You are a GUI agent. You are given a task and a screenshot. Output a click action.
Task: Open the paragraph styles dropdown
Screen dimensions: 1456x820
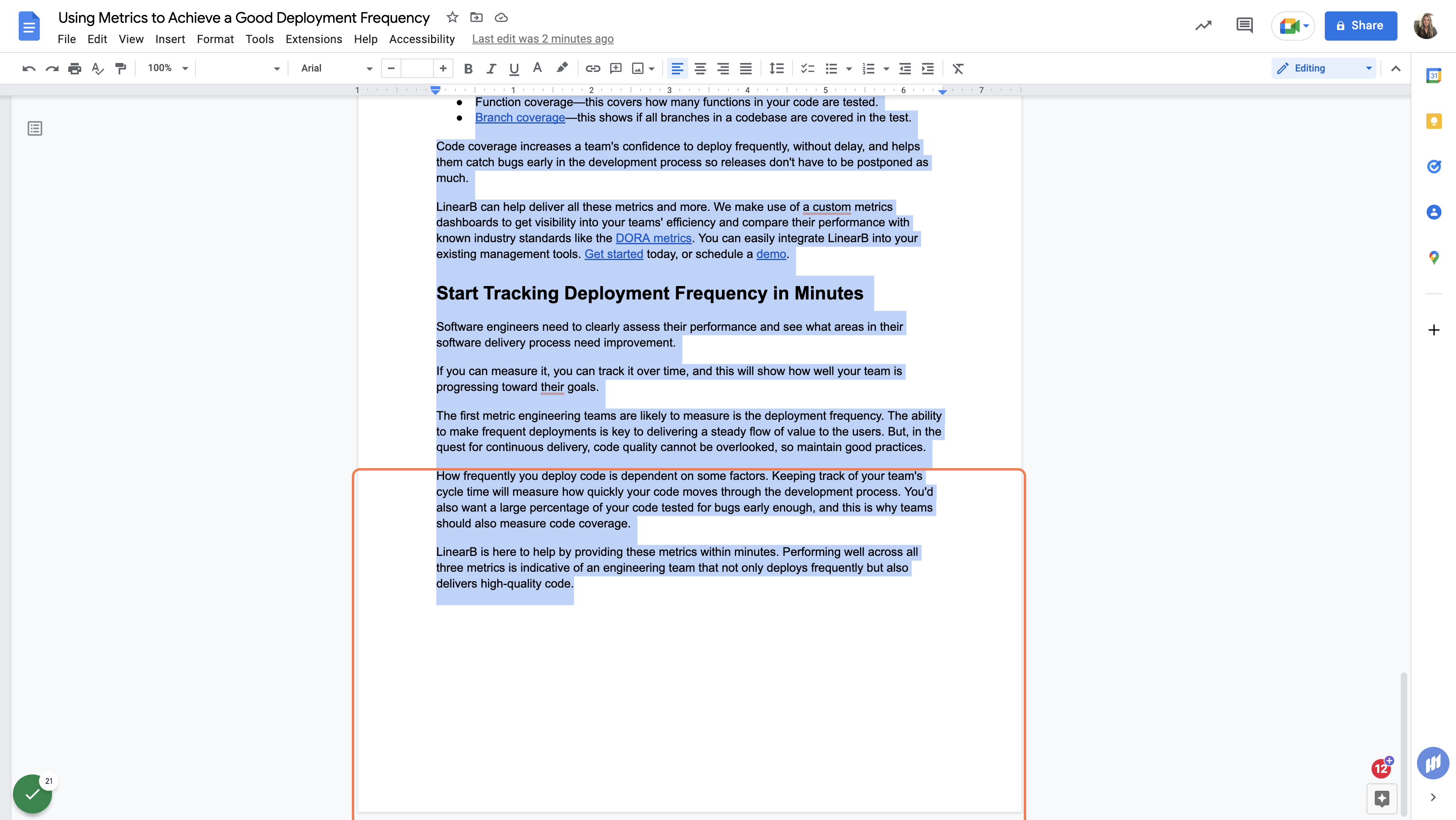pos(241,68)
